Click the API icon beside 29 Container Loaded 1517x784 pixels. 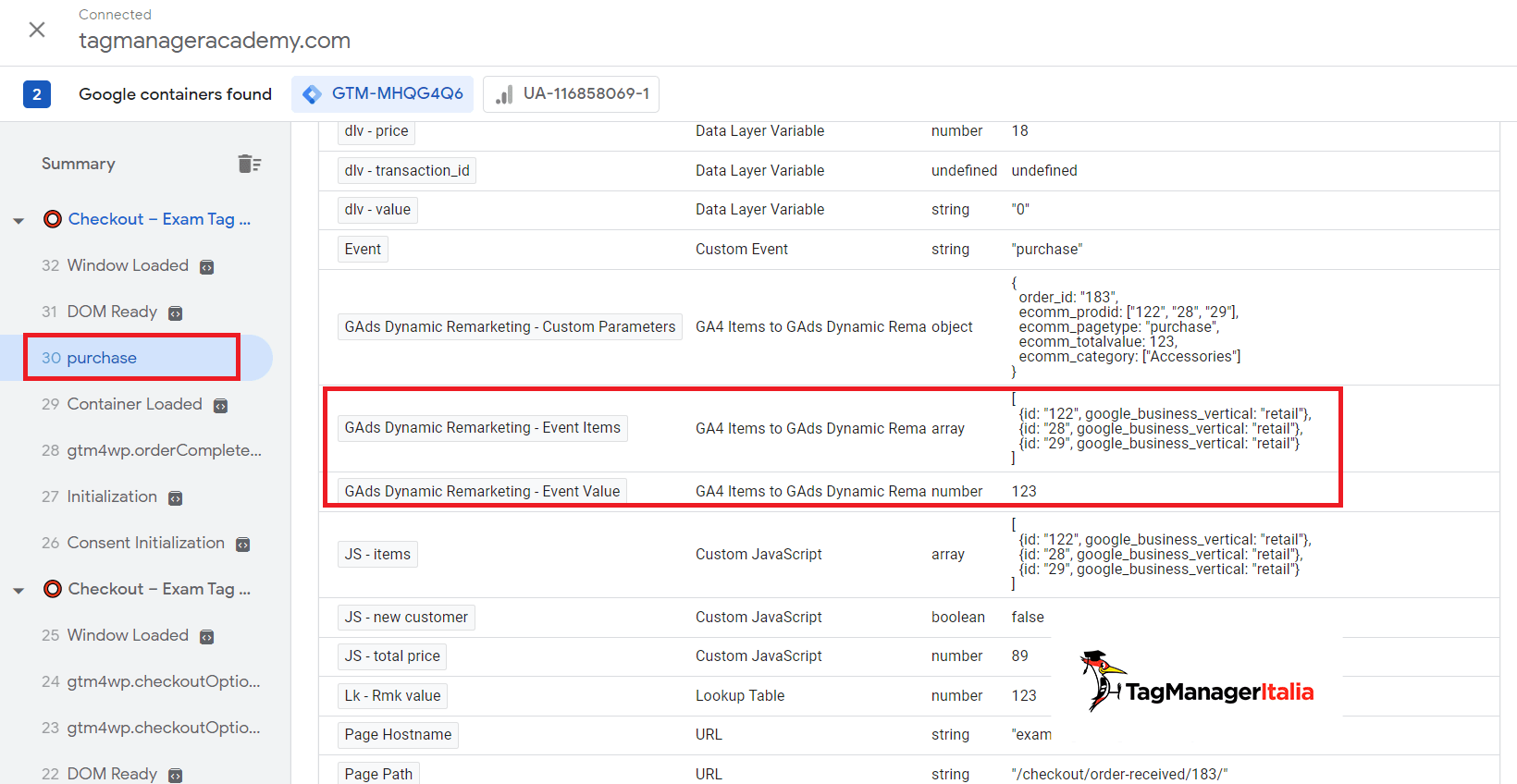[x=221, y=406]
